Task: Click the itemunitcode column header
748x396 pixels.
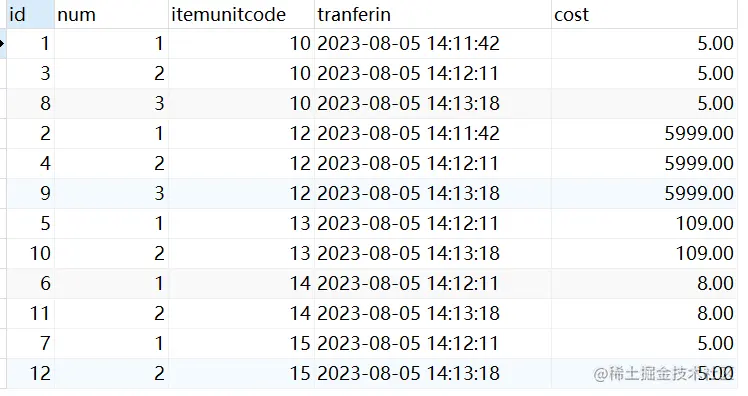Action: (x=241, y=14)
